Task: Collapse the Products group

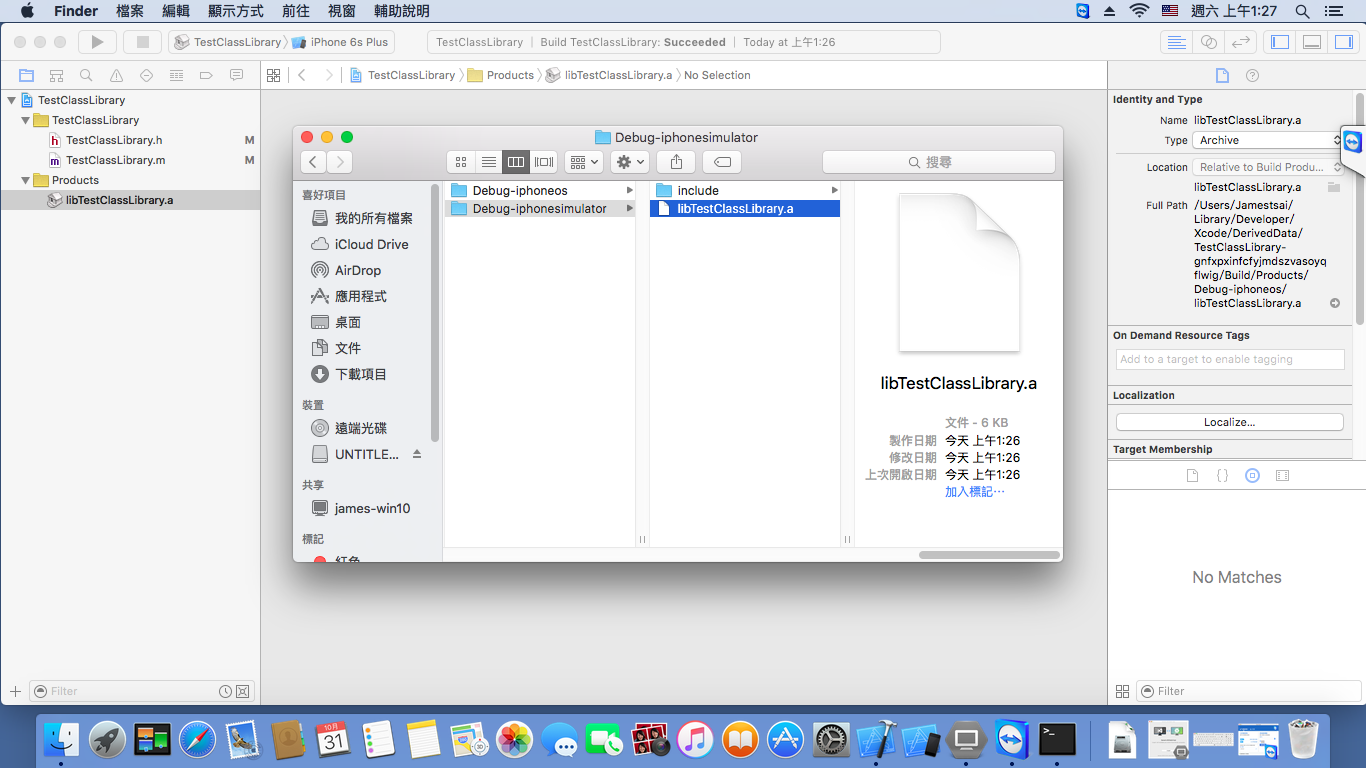Action: tap(26, 180)
